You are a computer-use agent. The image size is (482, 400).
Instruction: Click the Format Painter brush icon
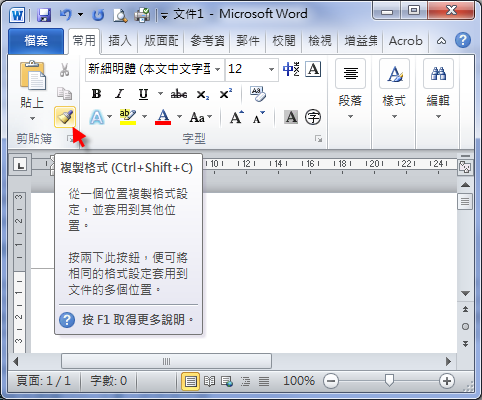65,117
